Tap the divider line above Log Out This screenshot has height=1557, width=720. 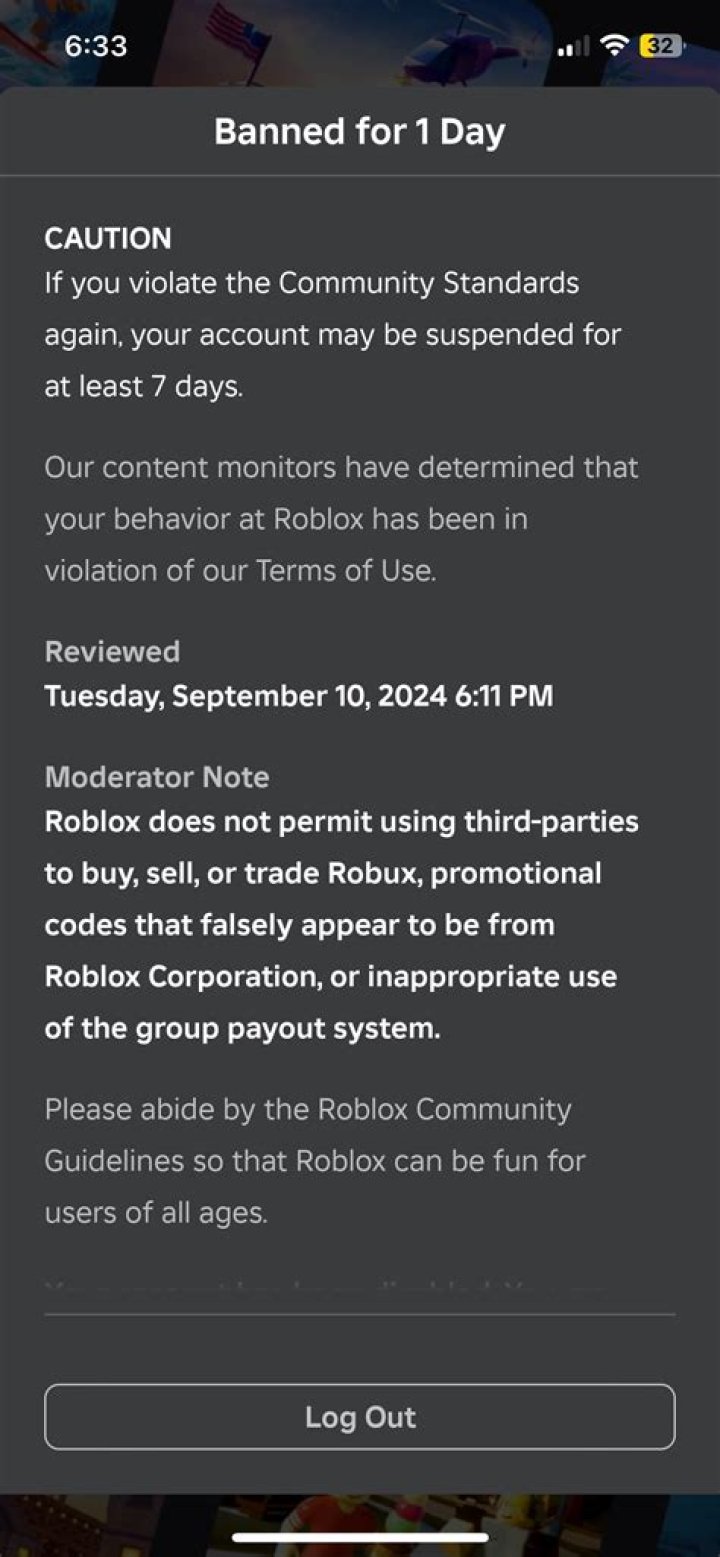pos(360,1314)
